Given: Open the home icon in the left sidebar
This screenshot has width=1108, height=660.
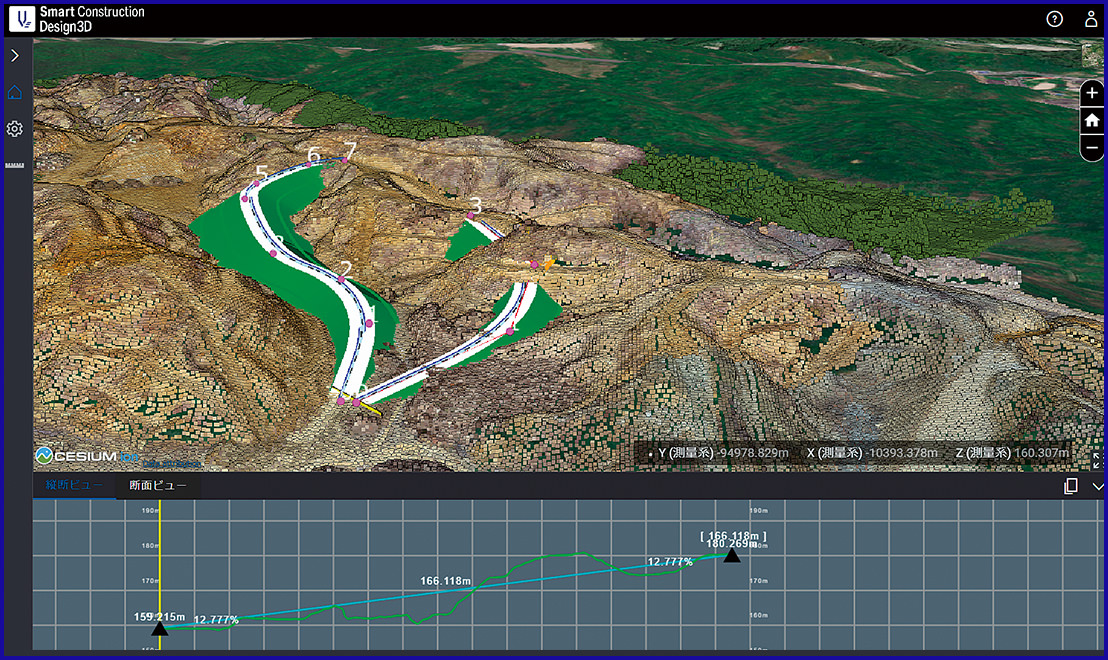Looking at the screenshot, I should (x=15, y=93).
